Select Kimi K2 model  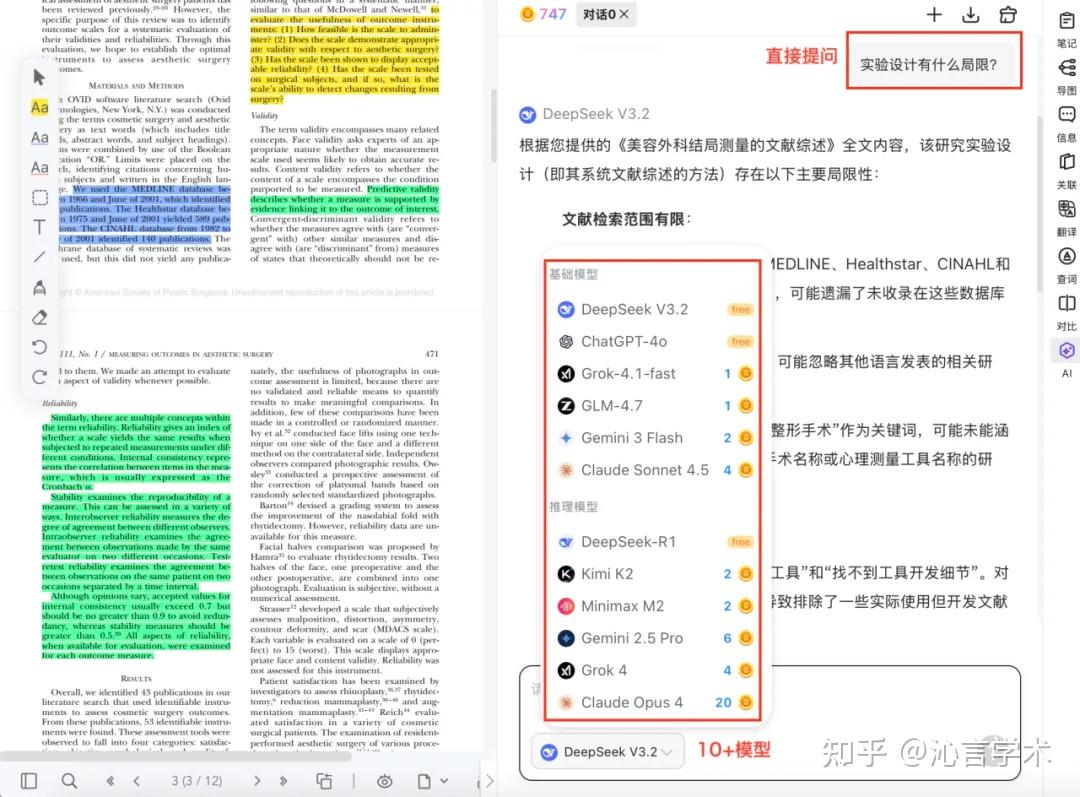pos(654,574)
